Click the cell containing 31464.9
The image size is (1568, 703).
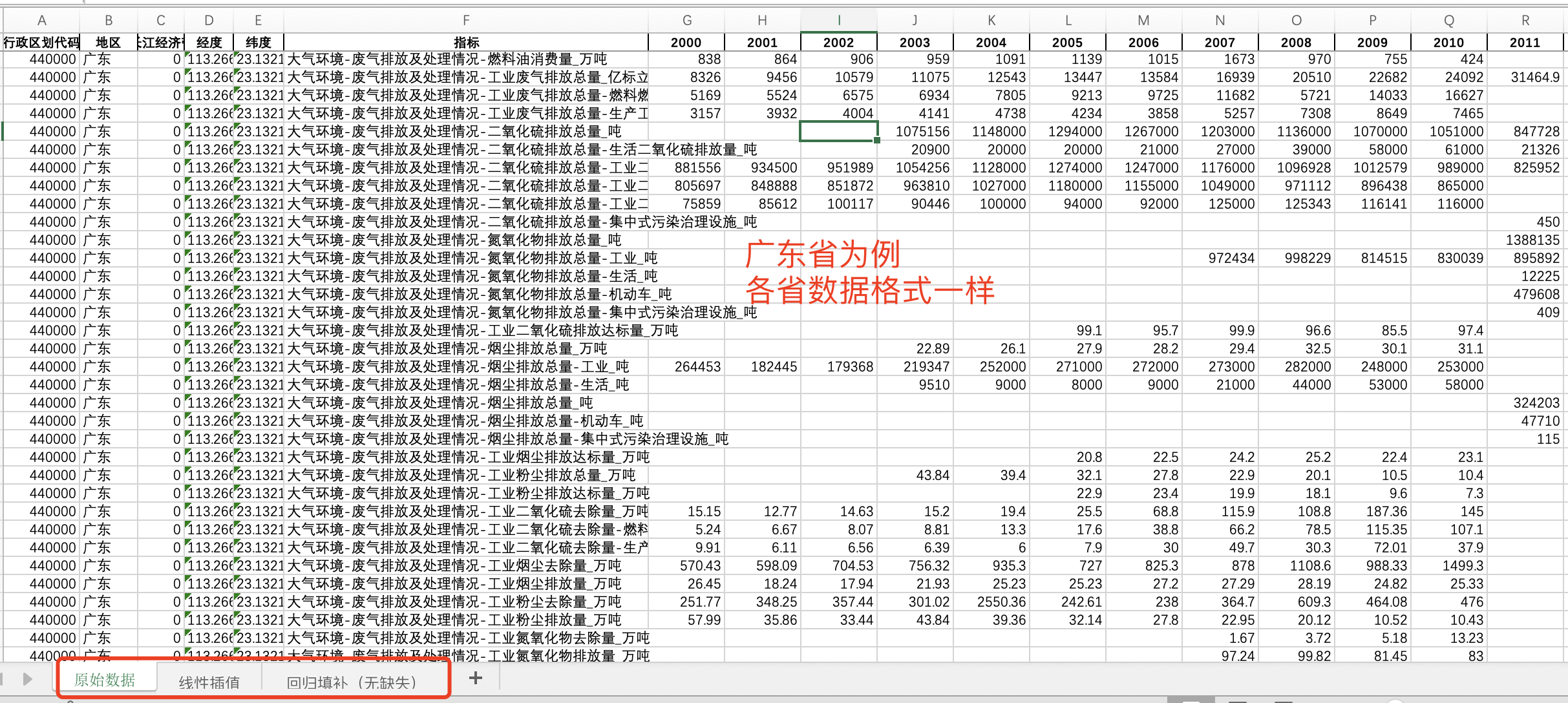[1534, 77]
